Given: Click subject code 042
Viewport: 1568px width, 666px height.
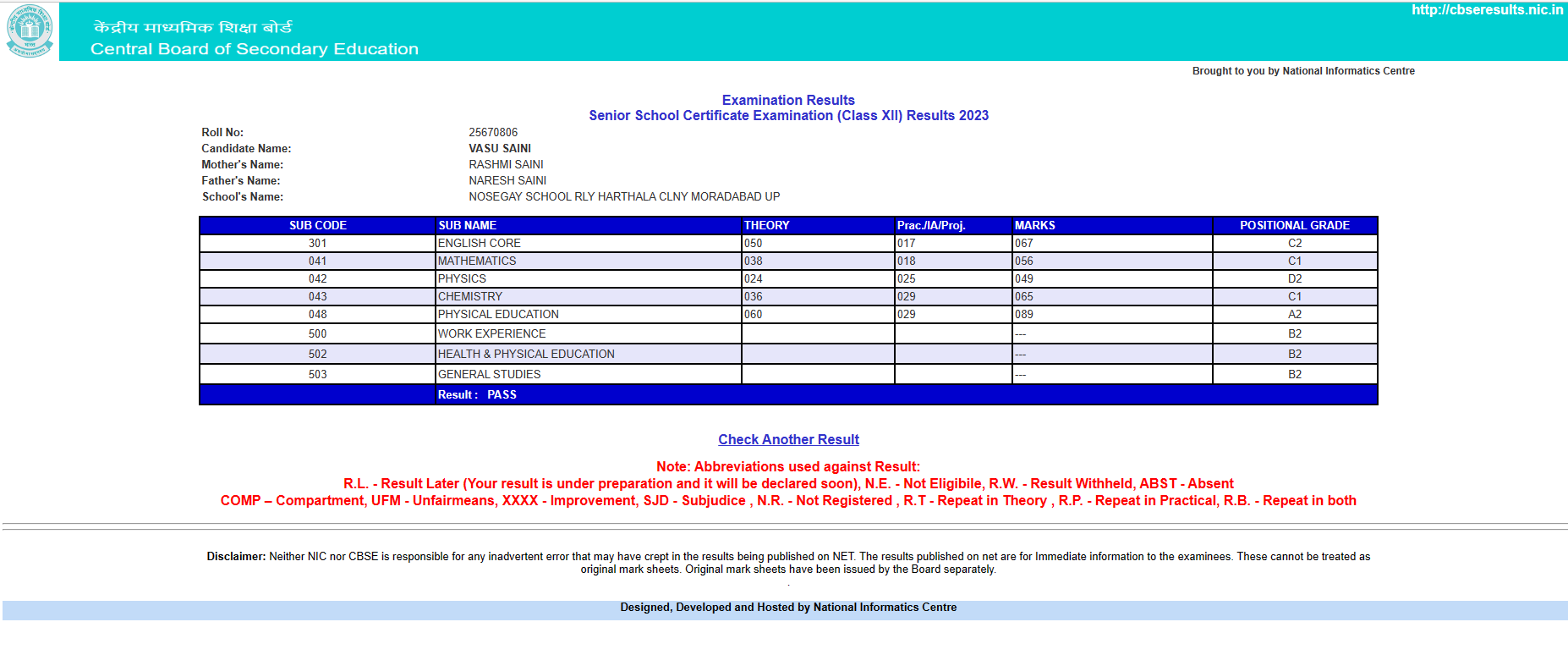Looking at the screenshot, I should point(318,278).
